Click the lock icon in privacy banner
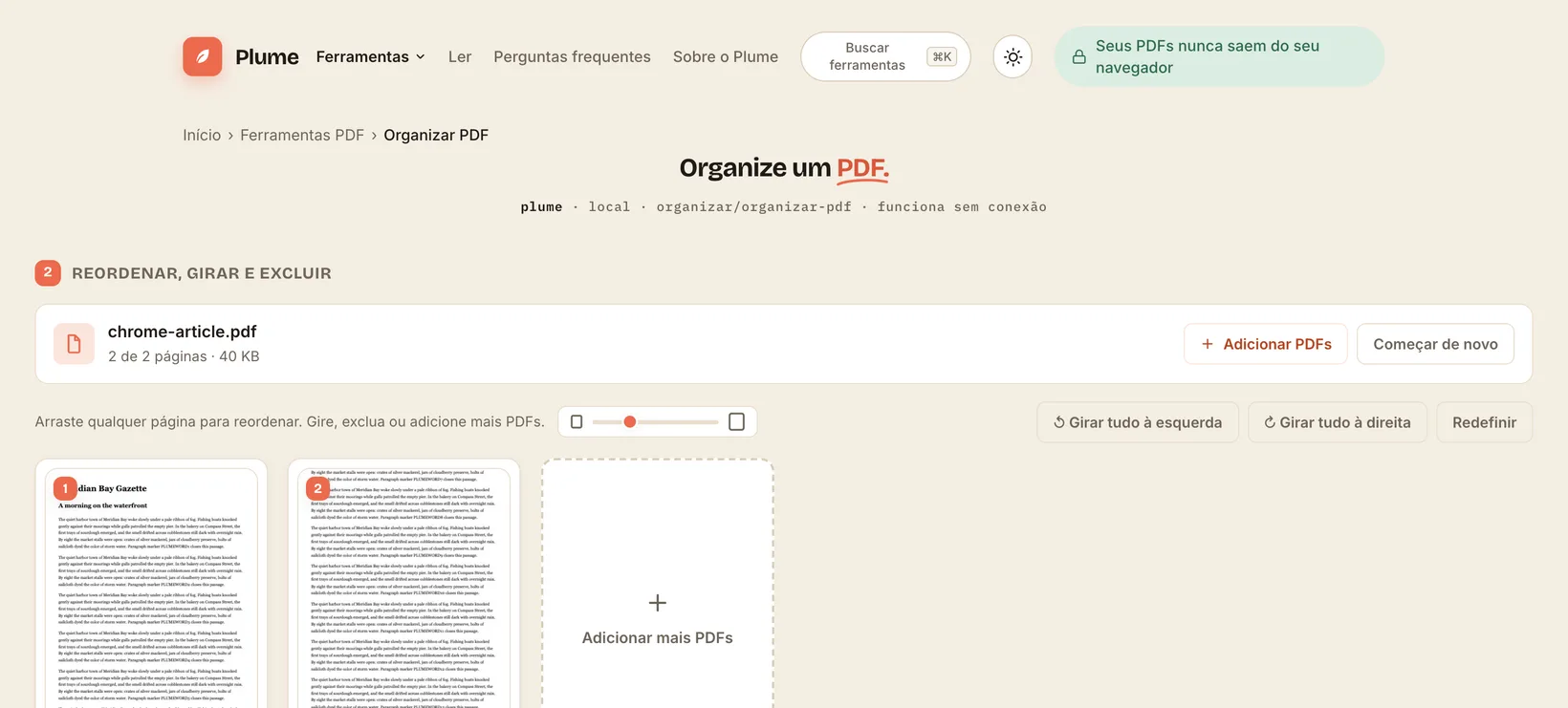Viewport: 1568px width, 708px height. pos(1078,56)
